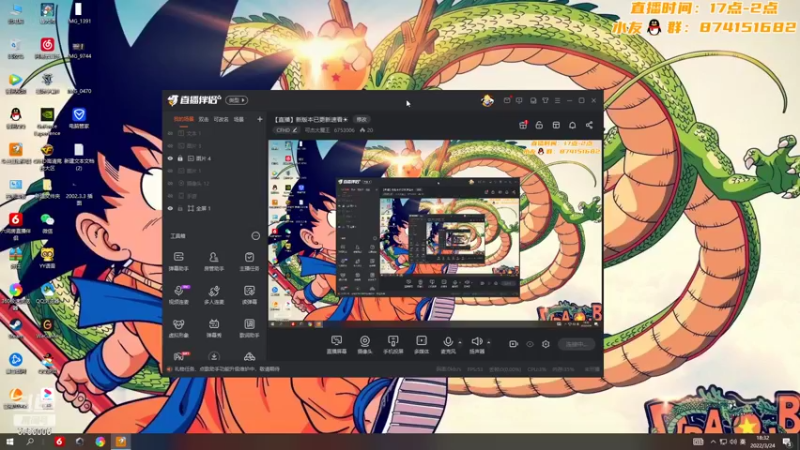Click the record video icon beside the settings gear

513,344
